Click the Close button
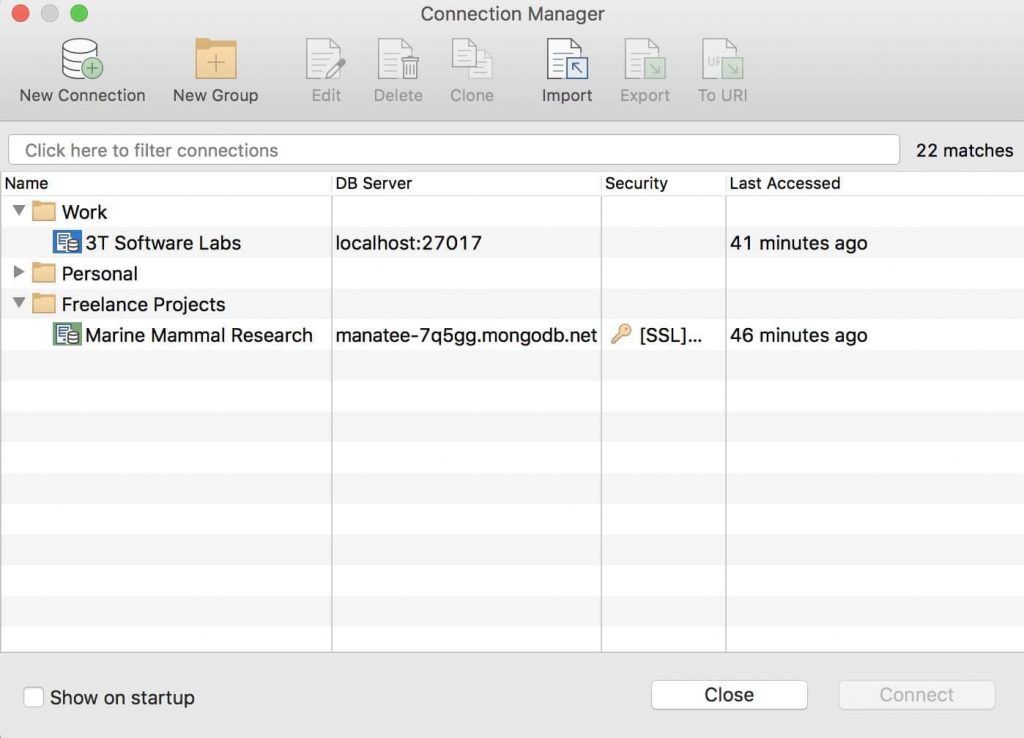 tap(728, 694)
